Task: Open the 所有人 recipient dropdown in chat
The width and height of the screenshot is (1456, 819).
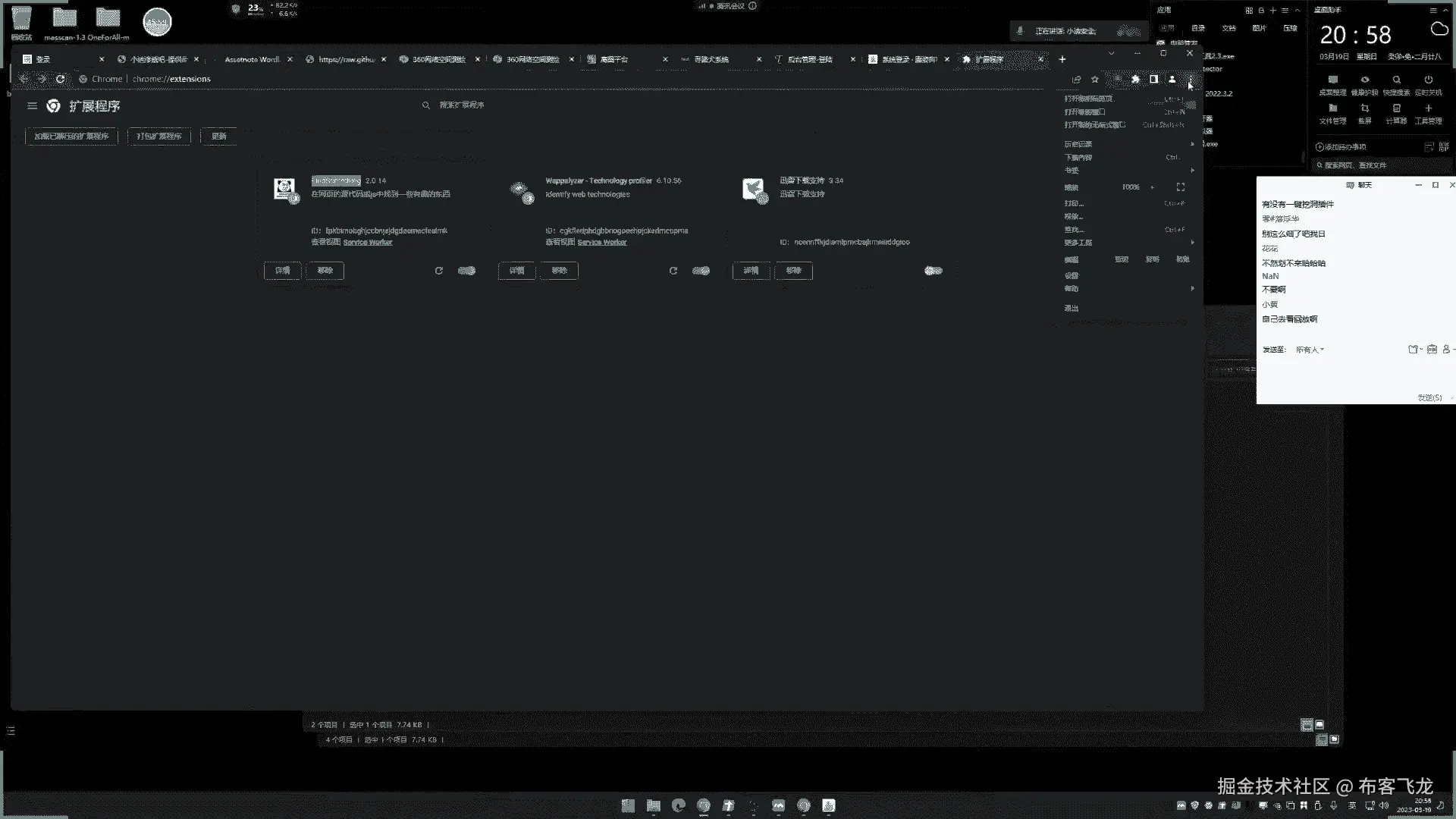Action: (x=1310, y=350)
